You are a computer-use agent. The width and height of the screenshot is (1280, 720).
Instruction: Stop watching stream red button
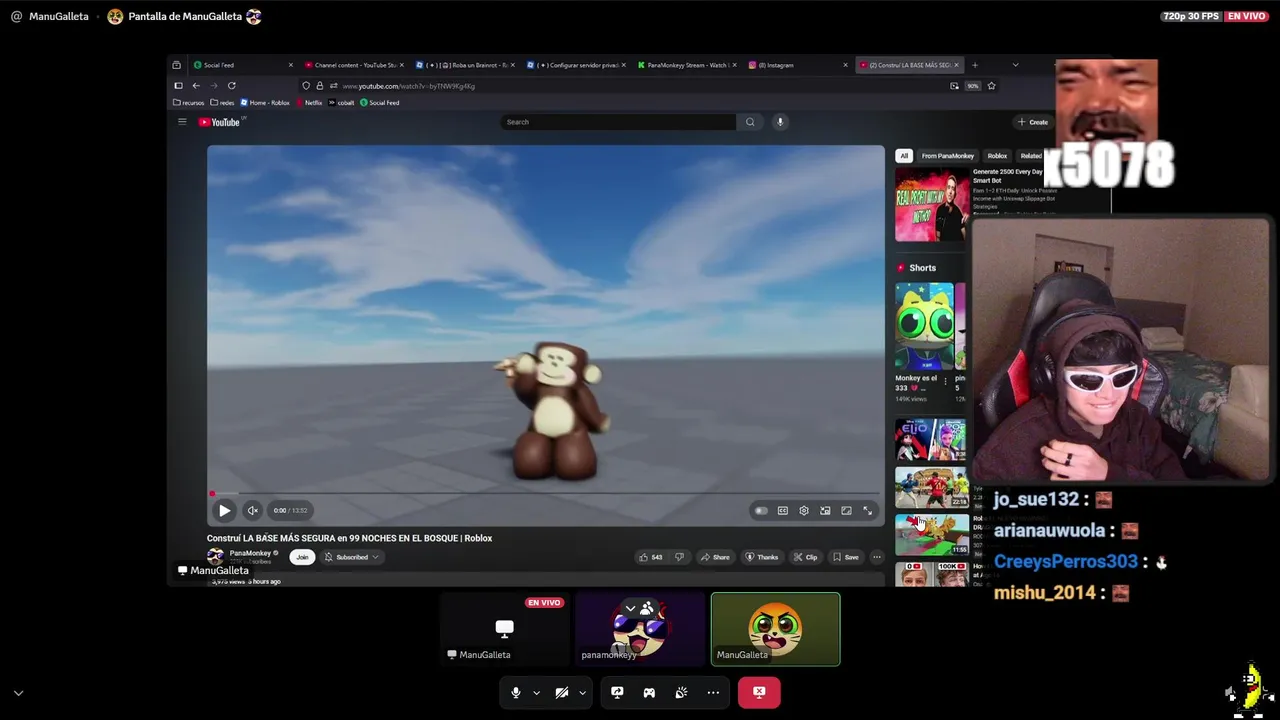click(x=759, y=692)
